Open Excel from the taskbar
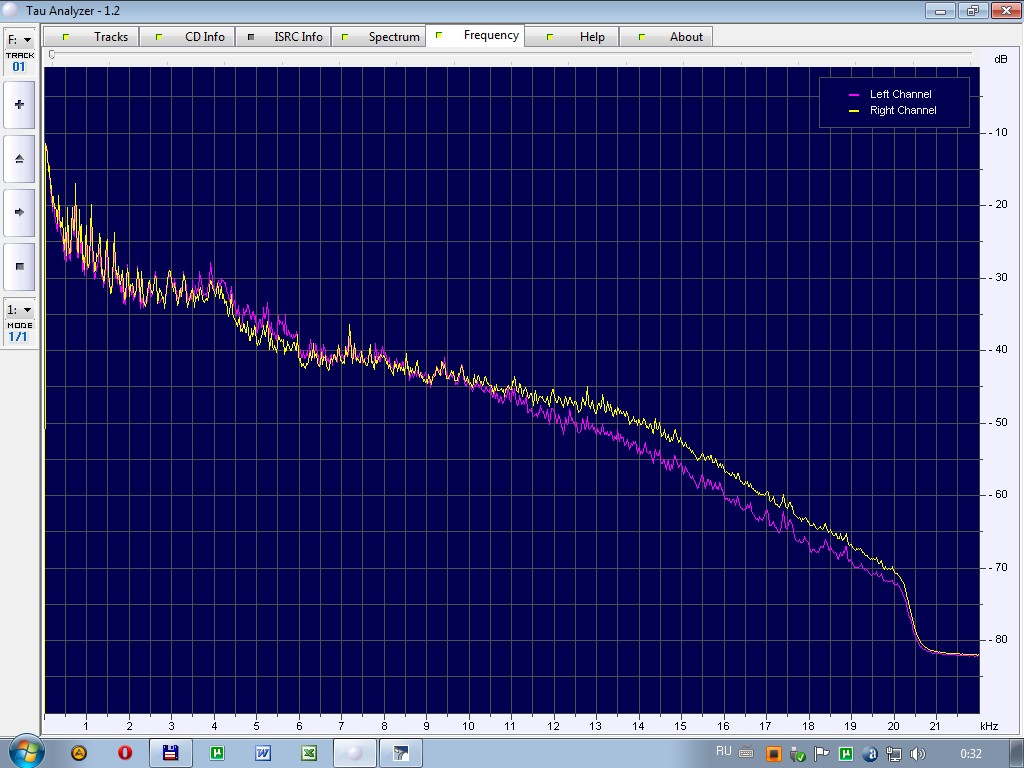This screenshot has height=768, width=1024. coord(309,753)
